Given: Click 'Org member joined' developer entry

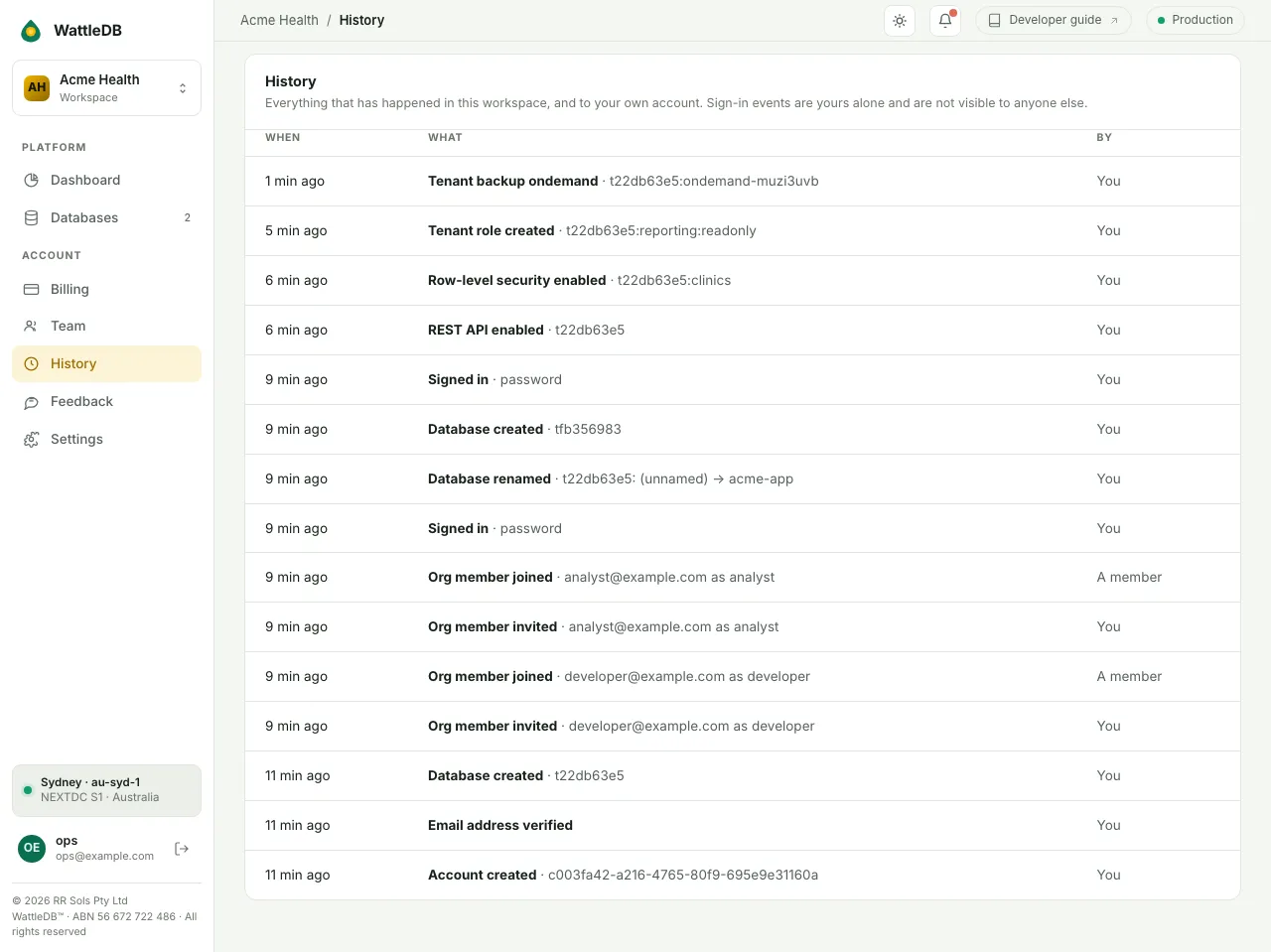Looking at the screenshot, I should 743,676.
